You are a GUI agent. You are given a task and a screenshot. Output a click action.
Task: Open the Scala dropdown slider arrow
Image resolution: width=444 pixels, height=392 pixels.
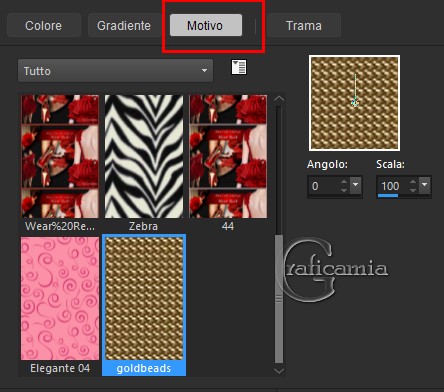(424, 185)
